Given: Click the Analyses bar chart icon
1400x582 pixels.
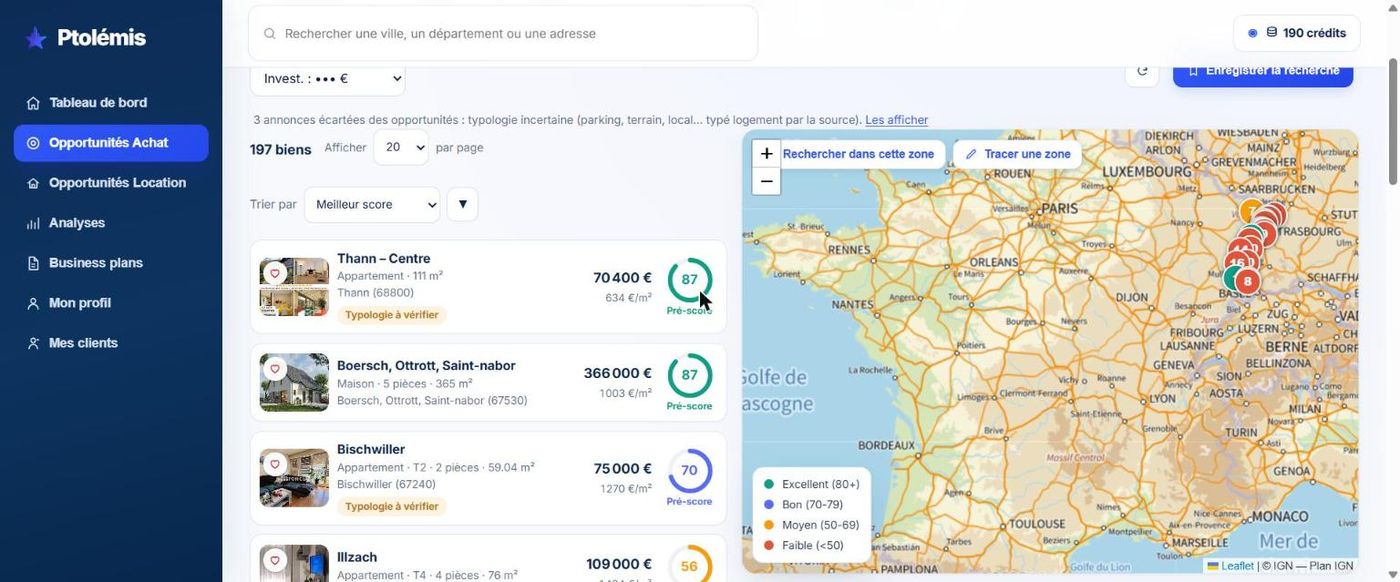Looking at the screenshot, I should click(x=33, y=223).
